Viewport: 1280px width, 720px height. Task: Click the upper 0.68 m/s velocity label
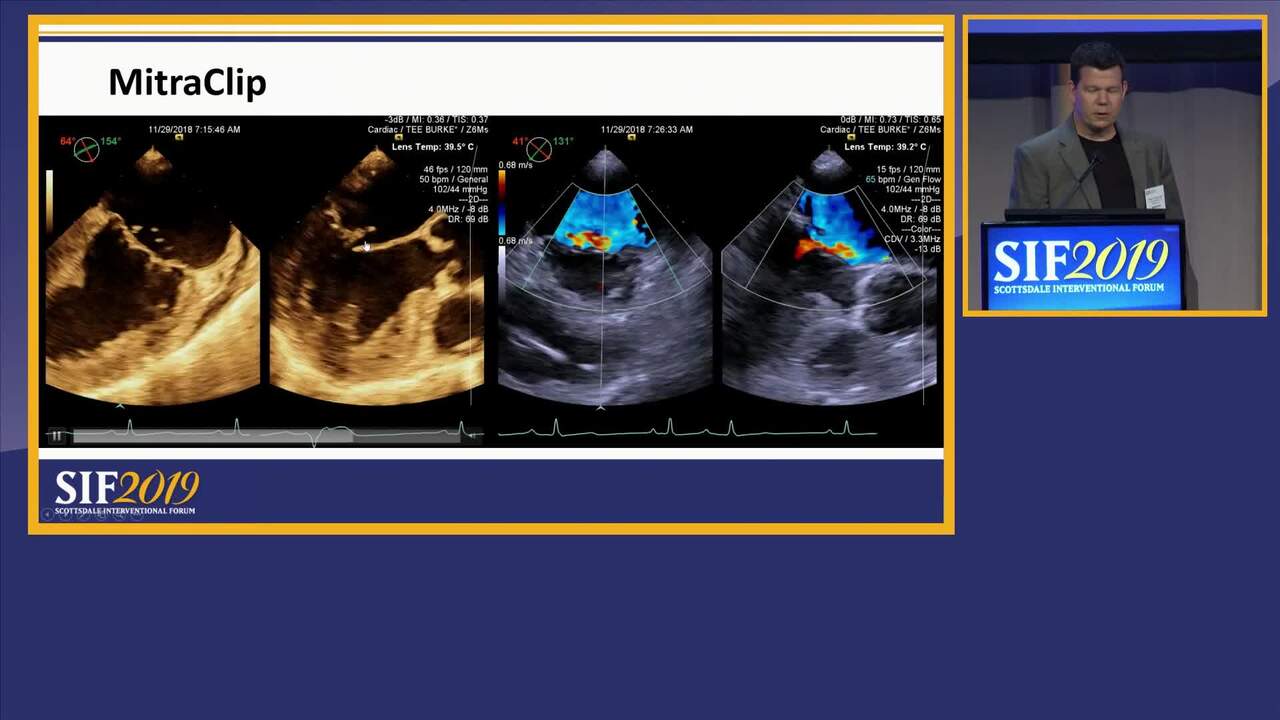(516, 165)
